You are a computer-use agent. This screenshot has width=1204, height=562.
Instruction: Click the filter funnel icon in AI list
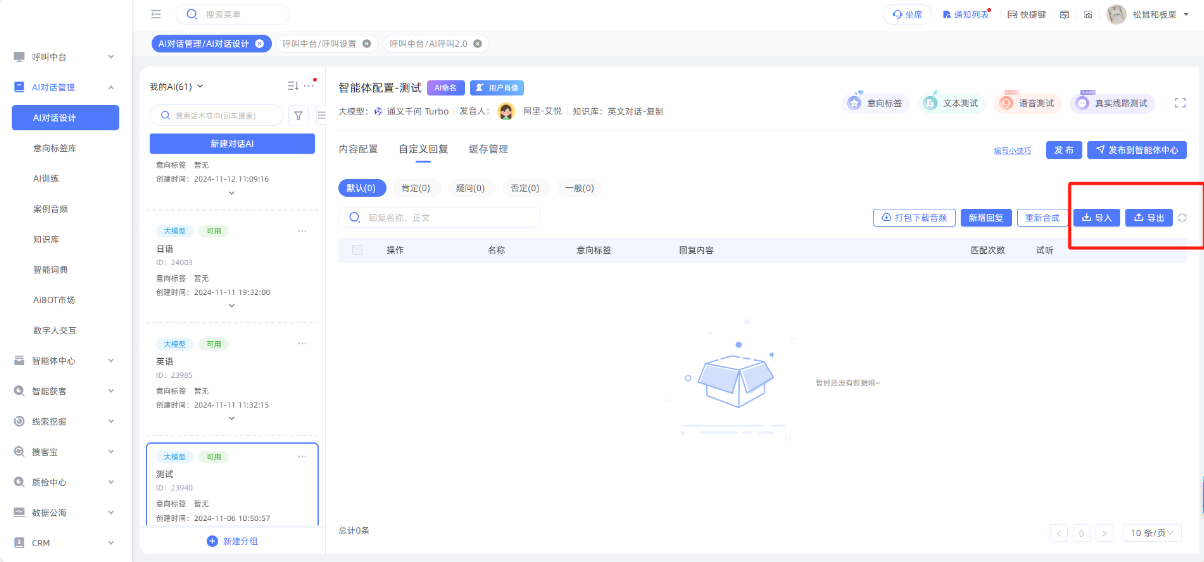click(298, 115)
